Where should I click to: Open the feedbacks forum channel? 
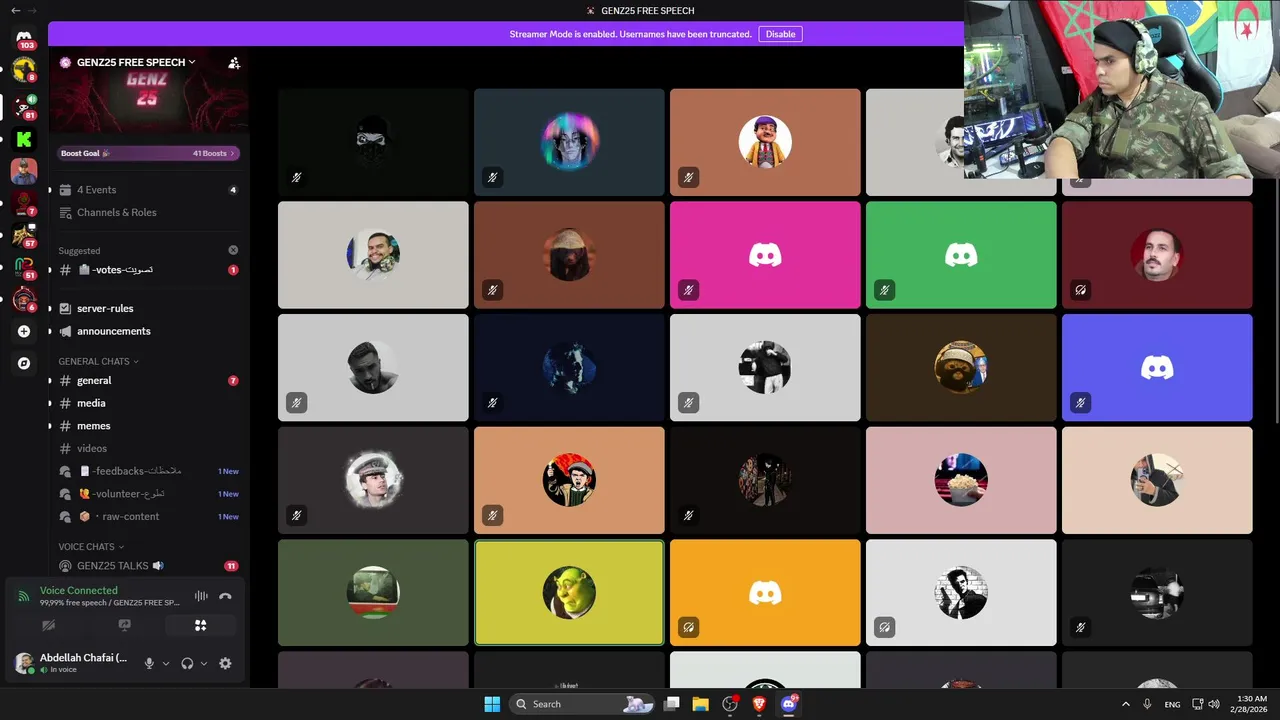(x=148, y=471)
